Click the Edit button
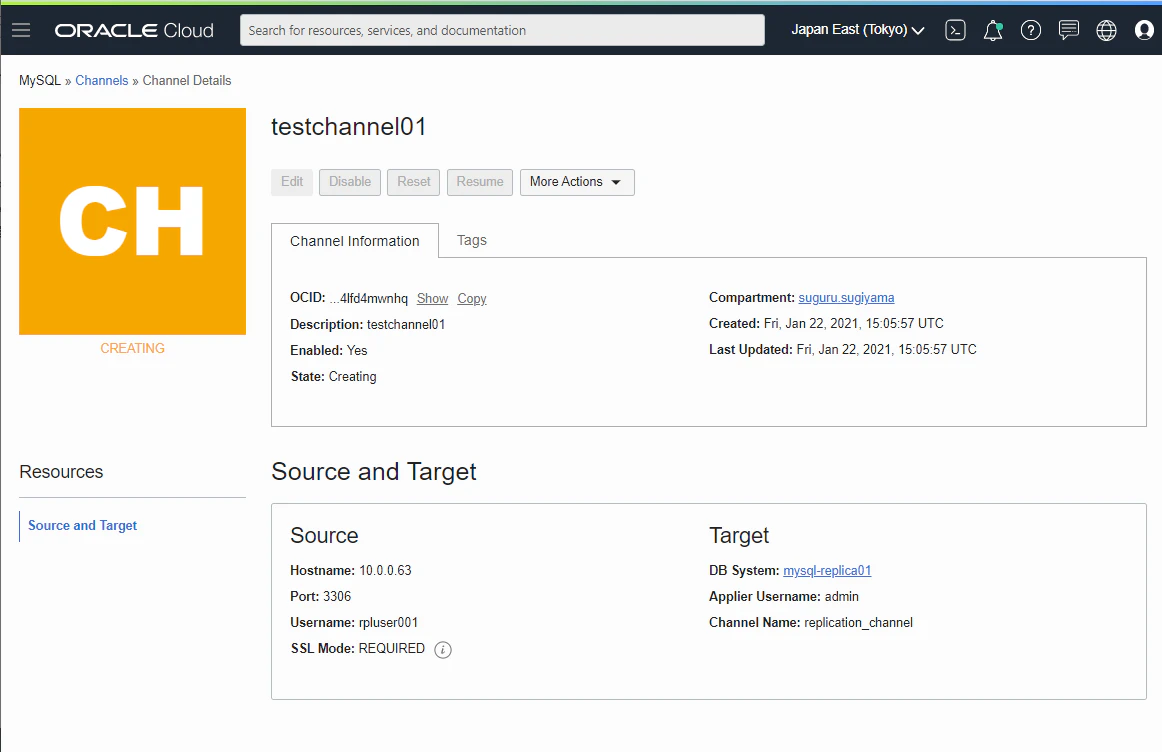Image resolution: width=1162 pixels, height=752 pixels. 292,182
